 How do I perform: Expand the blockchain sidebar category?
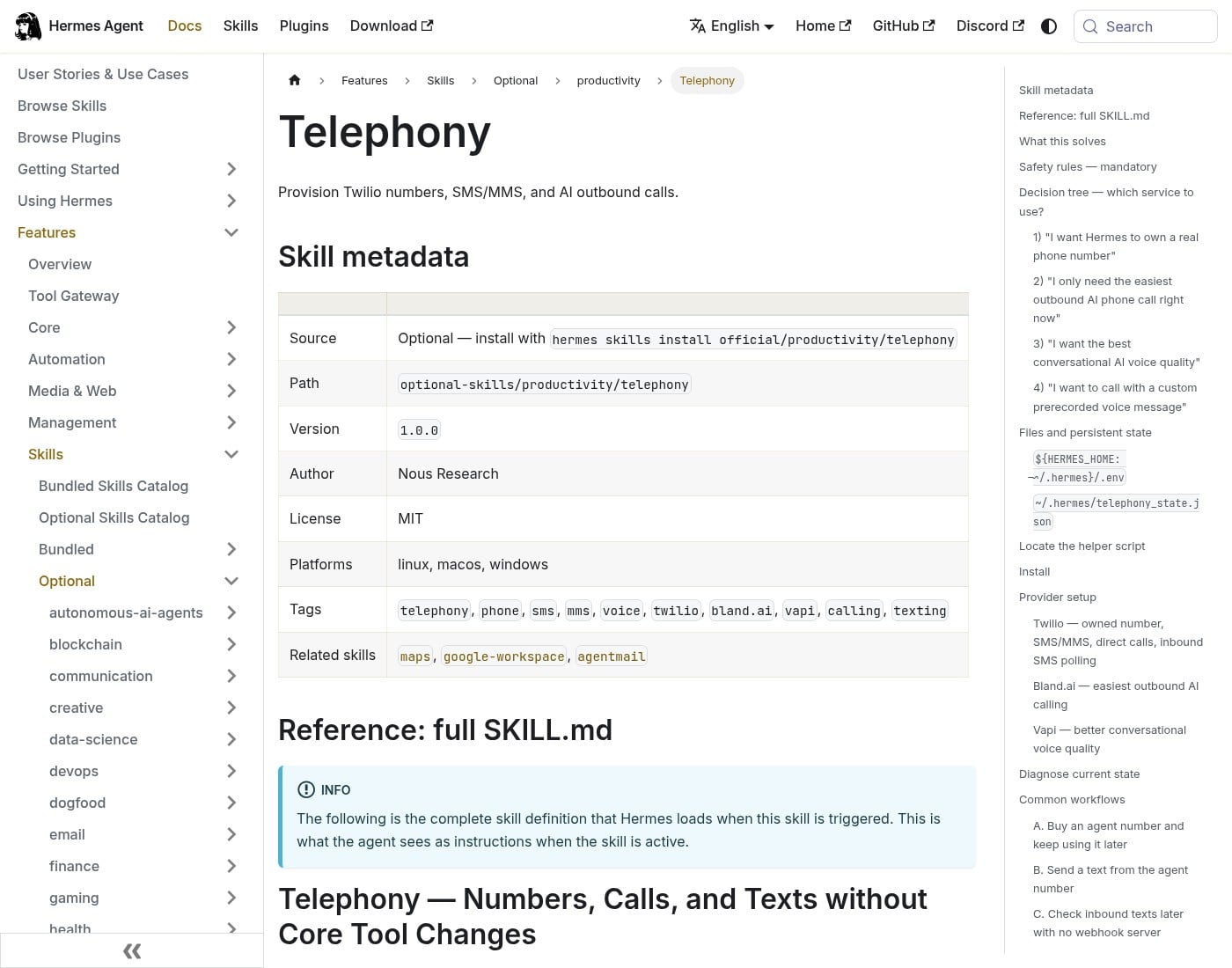tap(231, 644)
